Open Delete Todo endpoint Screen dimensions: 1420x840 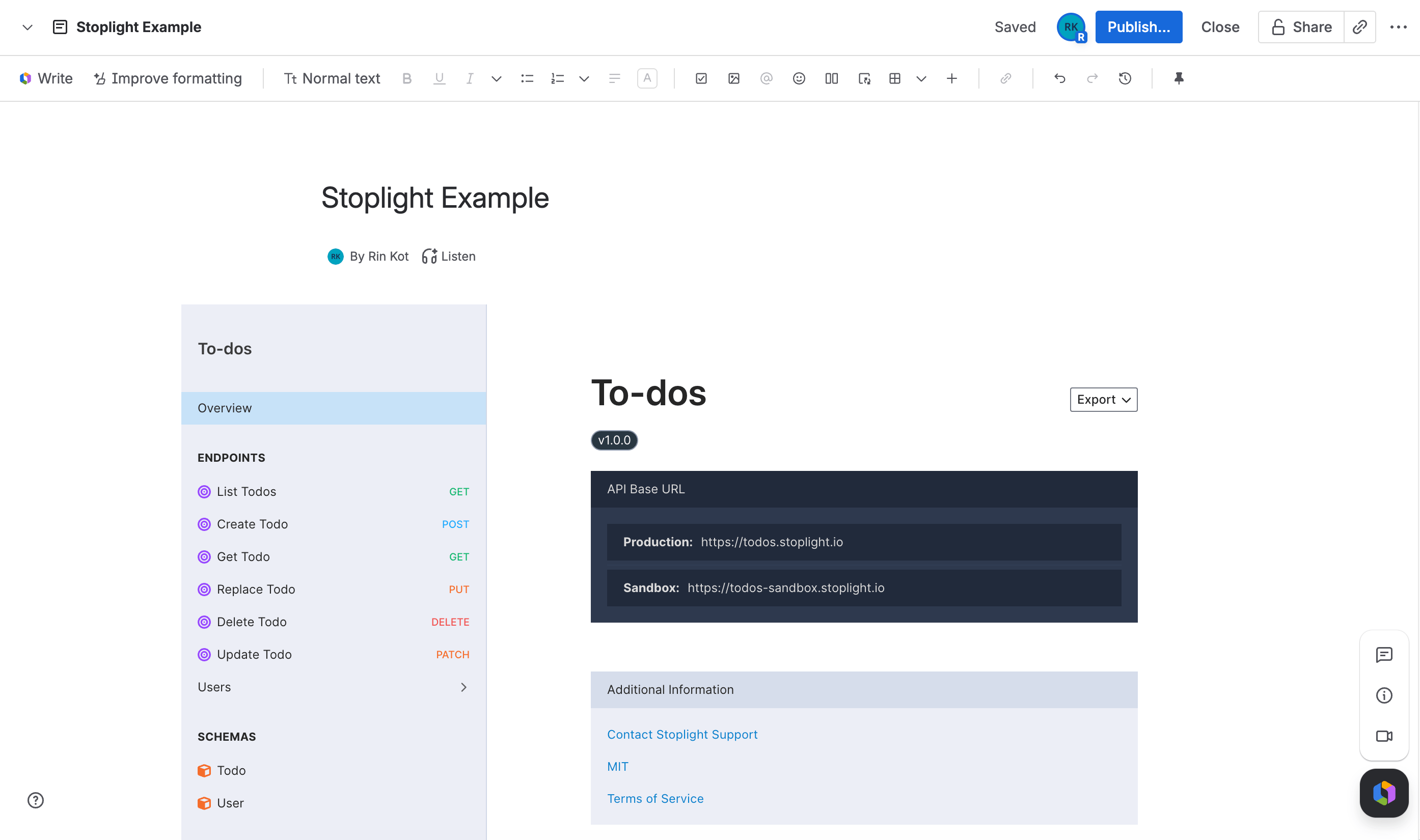tap(334, 622)
